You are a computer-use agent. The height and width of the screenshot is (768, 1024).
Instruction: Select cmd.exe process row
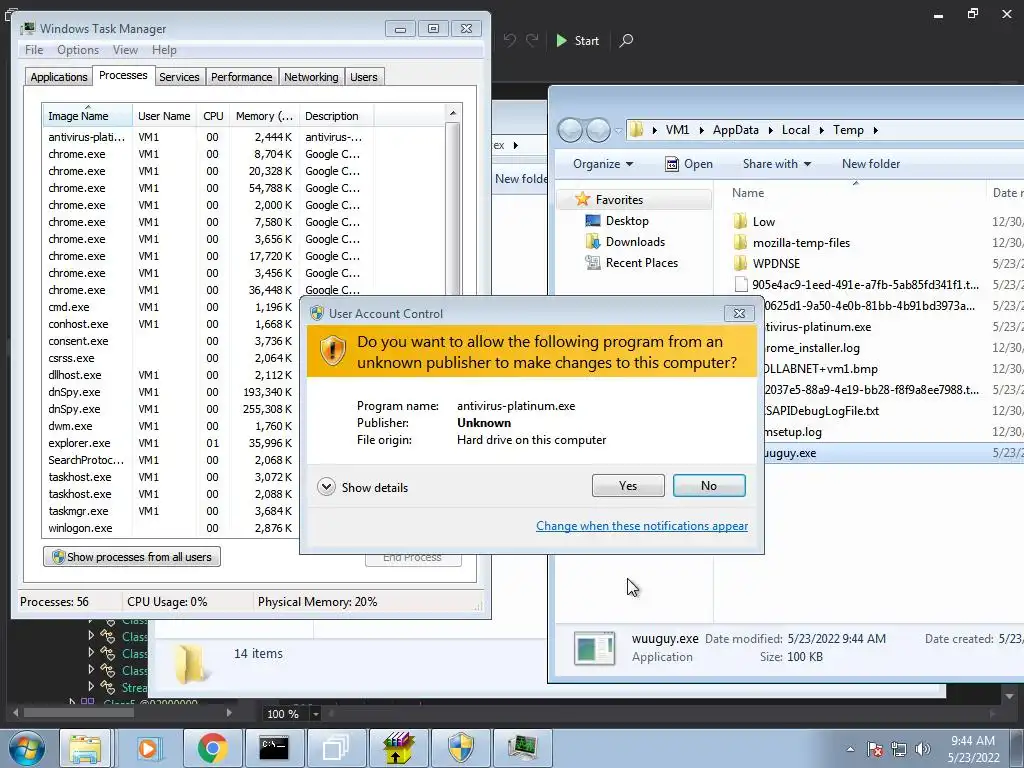point(170,307)
